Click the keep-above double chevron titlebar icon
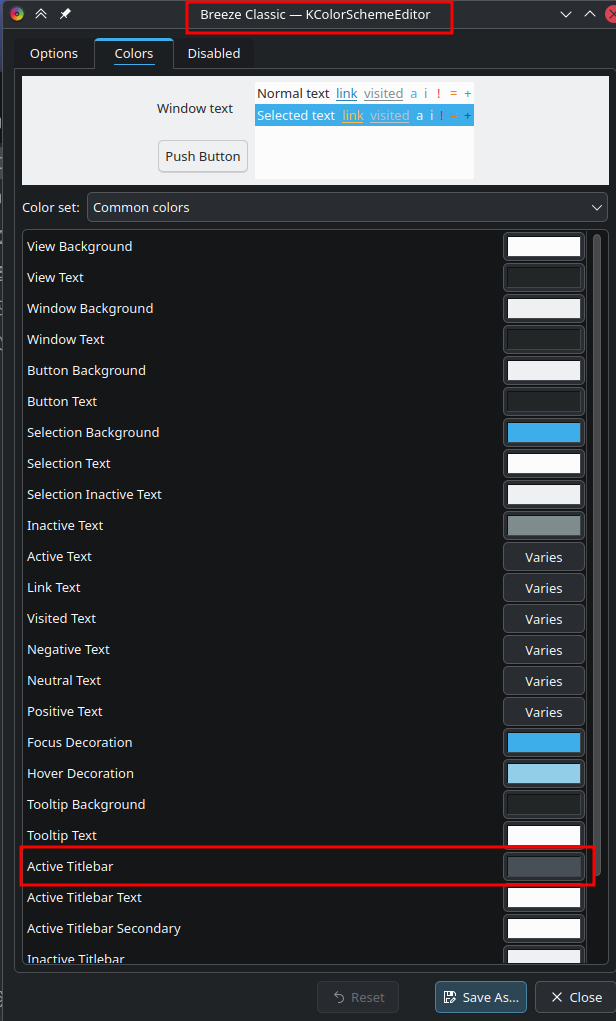Viewport: 616px width, 1021px height. pos(41,14)
